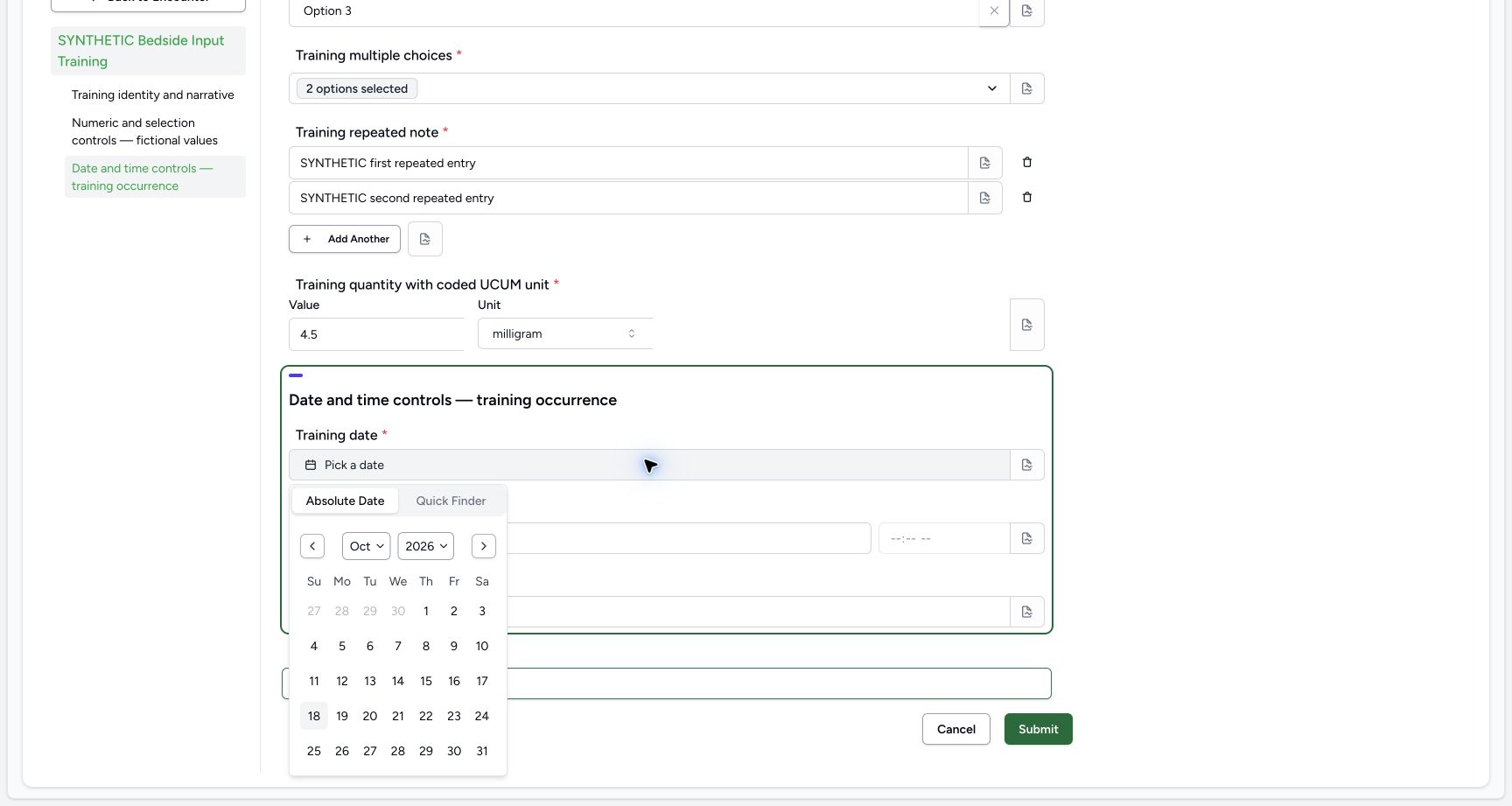Screen dimensions: 1512x806
Task: Open the Oct month dropdown
Action: coord(367,546)
